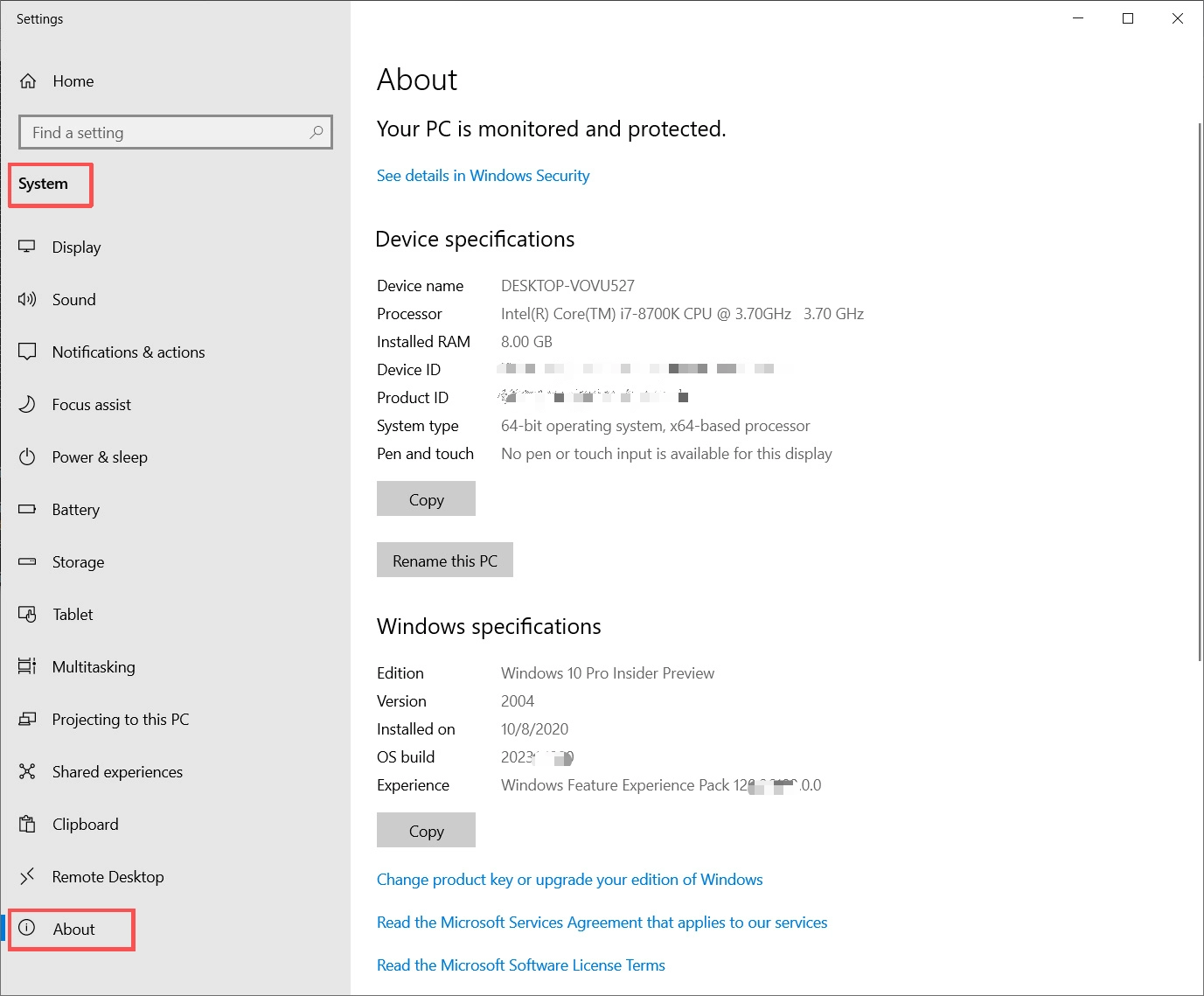Click the Shared experiences icon

[27, 771]
